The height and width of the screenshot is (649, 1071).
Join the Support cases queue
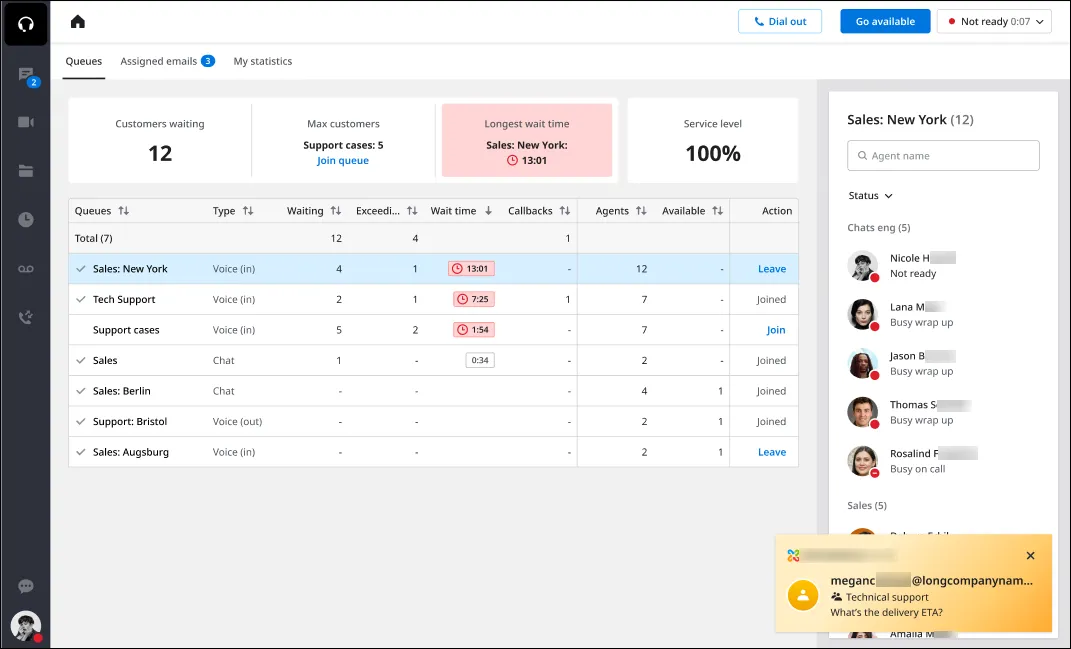tap(776, 330)
